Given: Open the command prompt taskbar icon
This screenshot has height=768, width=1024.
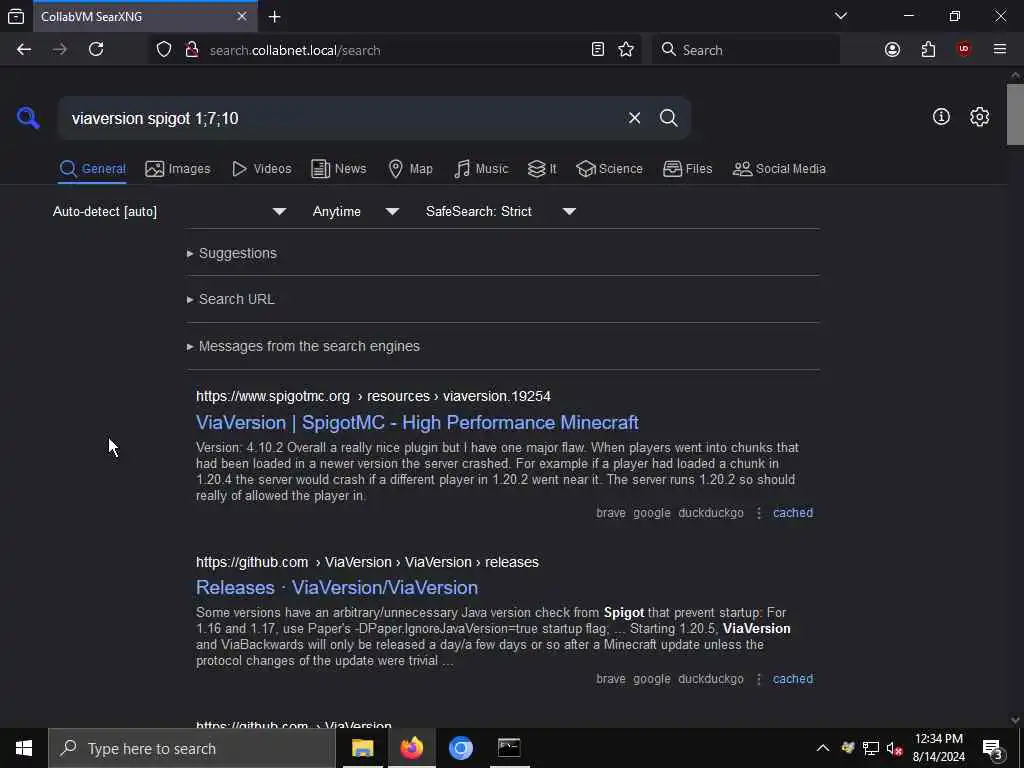Looking at the screenshot, I should tap(509, 748).
